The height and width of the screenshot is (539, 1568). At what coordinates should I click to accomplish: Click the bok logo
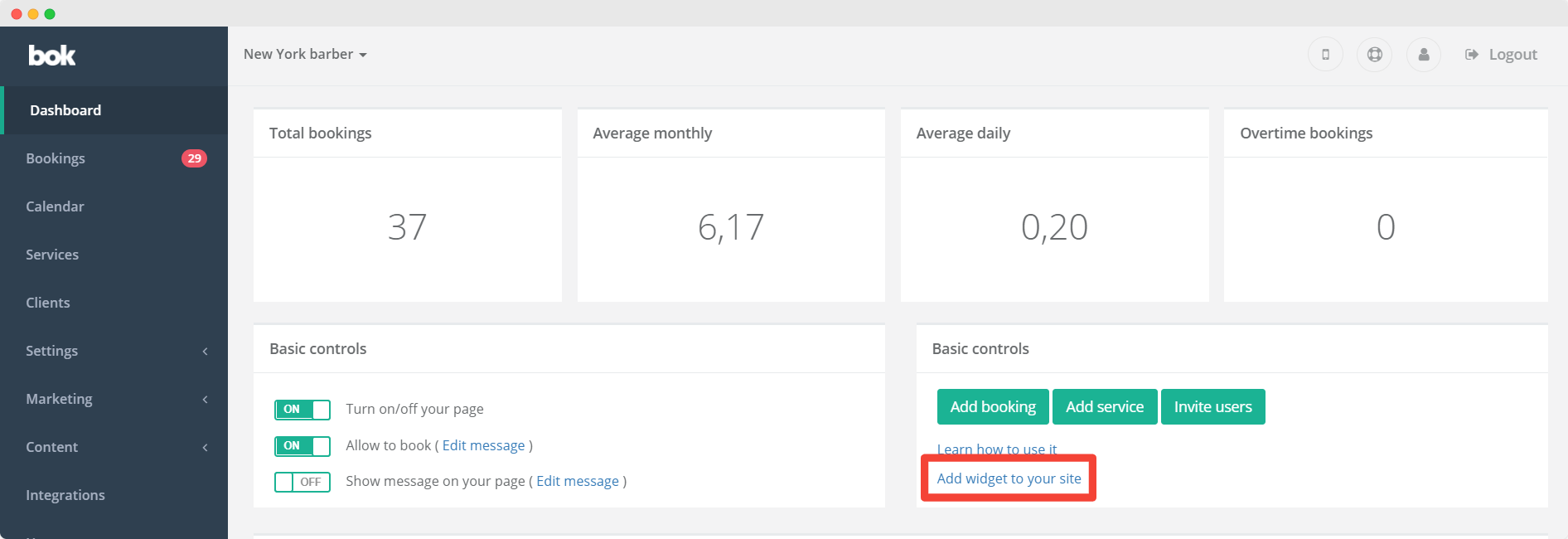coord(52,56)
